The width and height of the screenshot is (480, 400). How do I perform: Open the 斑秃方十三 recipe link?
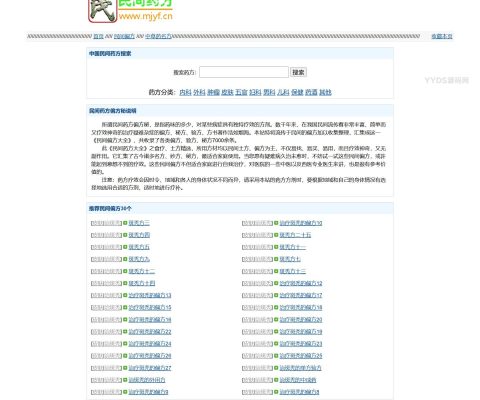point(293,271)
